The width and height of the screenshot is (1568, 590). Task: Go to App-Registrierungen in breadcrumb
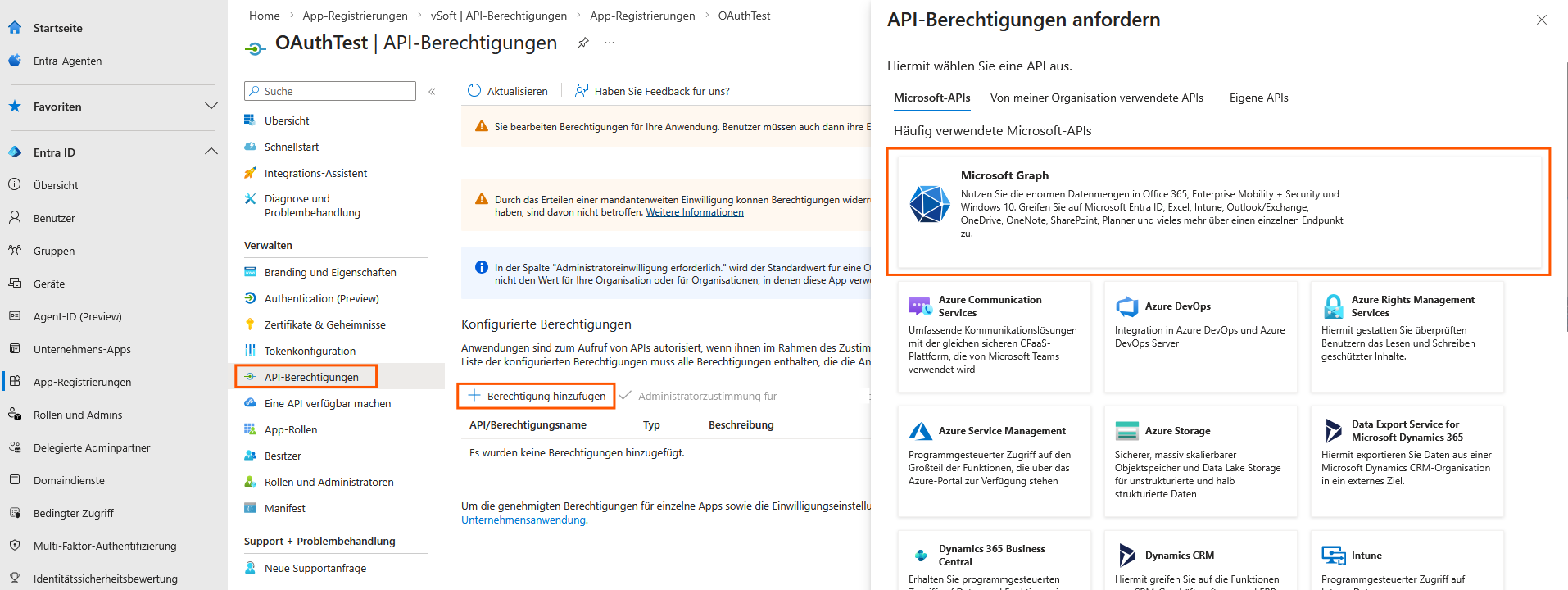(x=355, y=16)
